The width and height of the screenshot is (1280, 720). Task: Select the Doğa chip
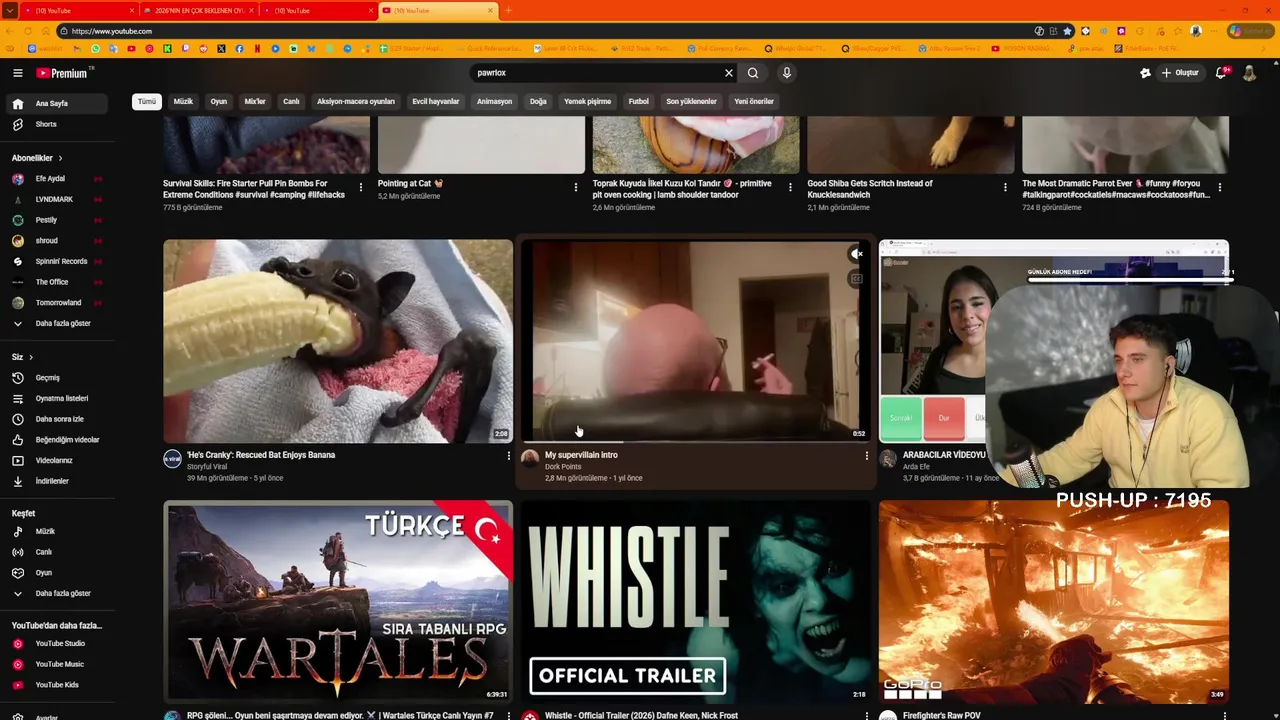click(x=538, y=101)
